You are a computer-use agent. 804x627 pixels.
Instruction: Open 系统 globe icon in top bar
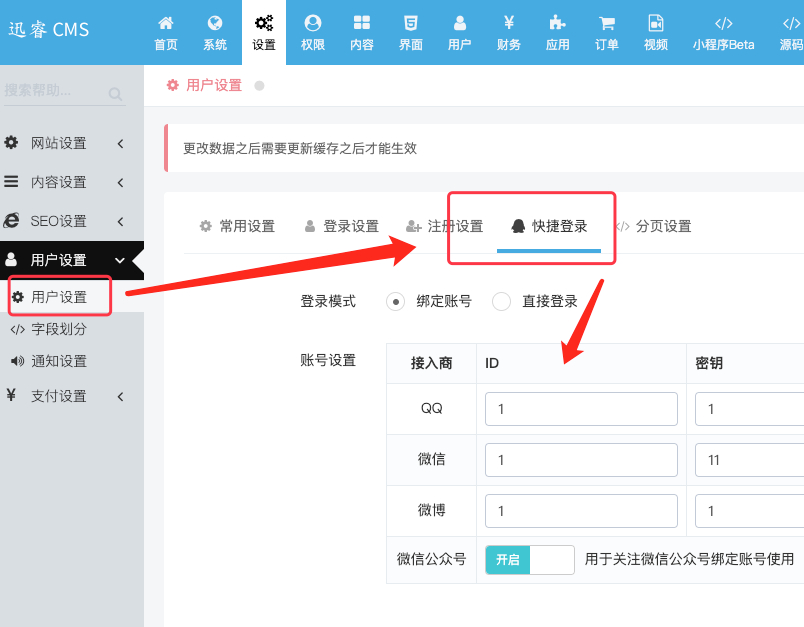pyautogui.click(x=215, y=23)
